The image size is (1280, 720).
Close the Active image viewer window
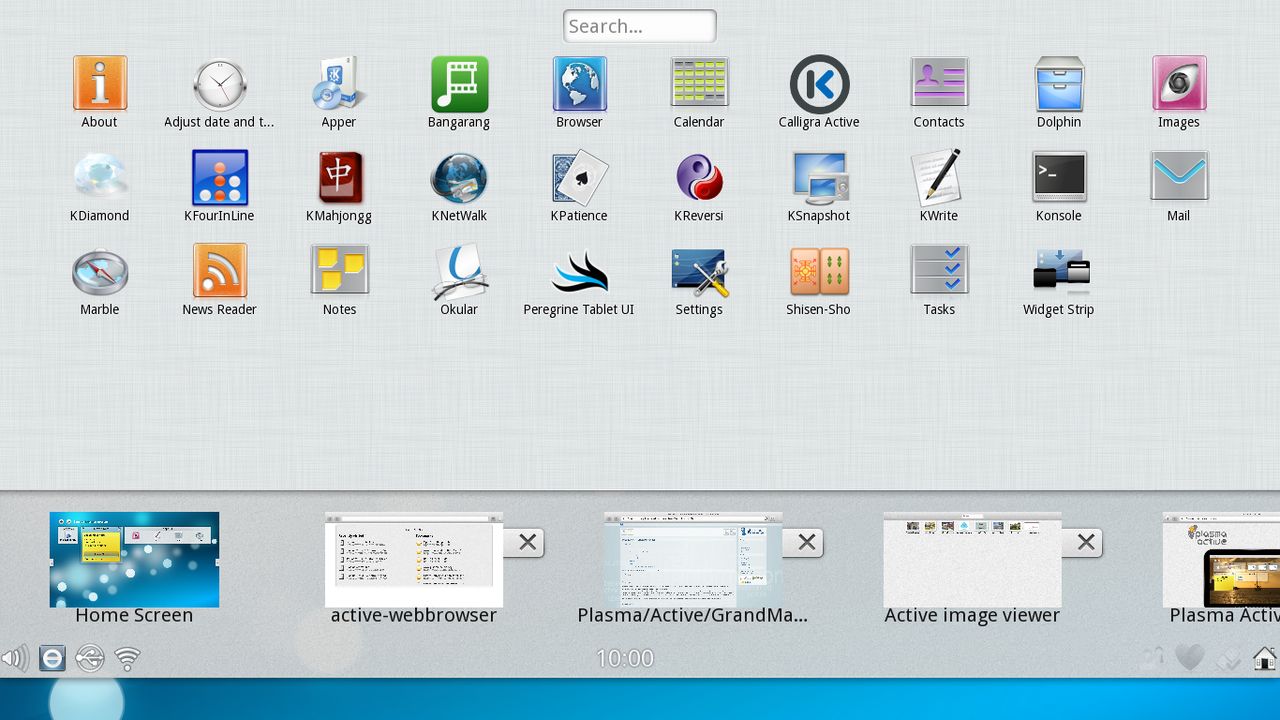1085,542
